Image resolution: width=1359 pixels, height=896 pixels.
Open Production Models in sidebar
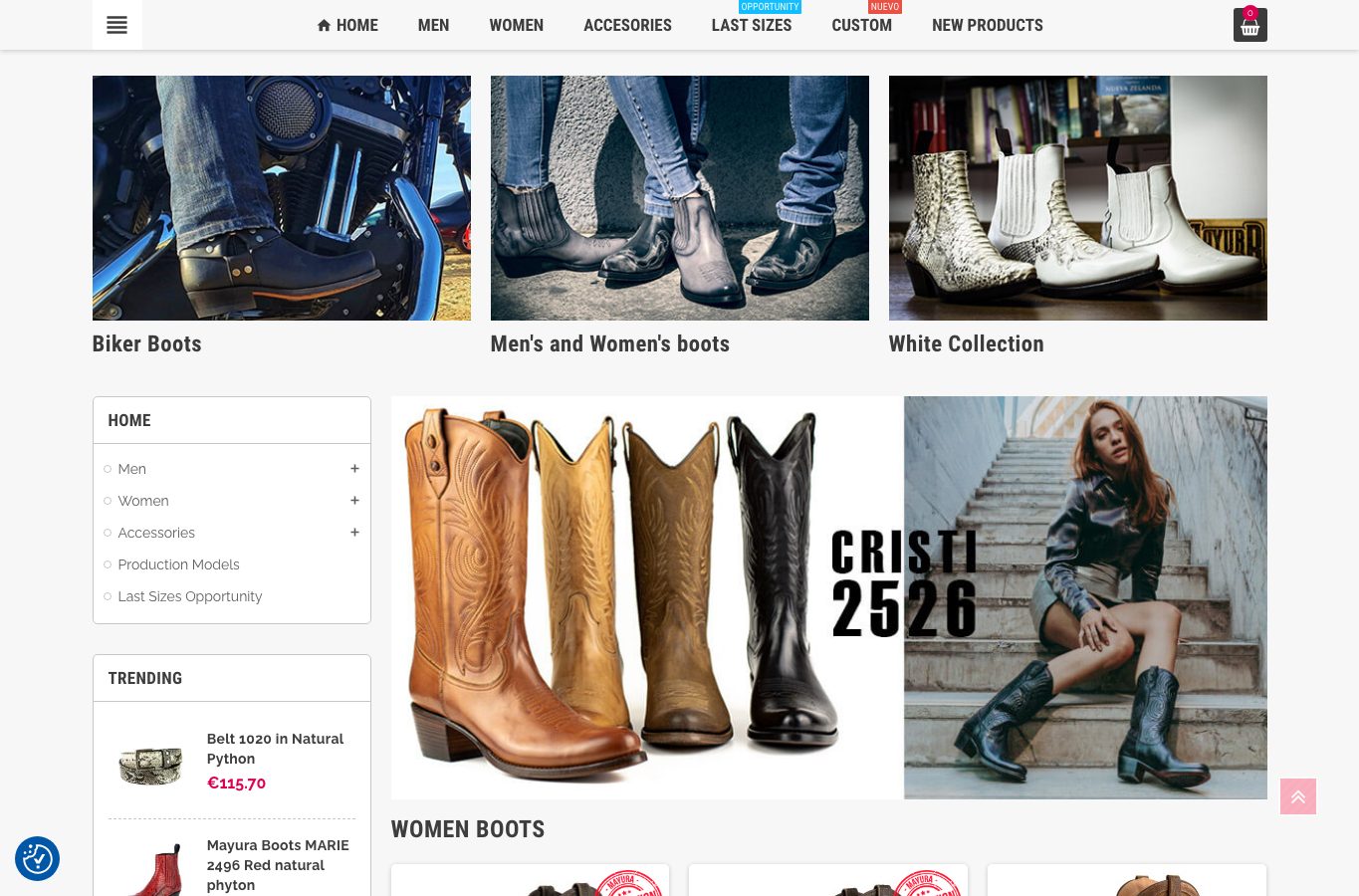(x=178, y=564)
